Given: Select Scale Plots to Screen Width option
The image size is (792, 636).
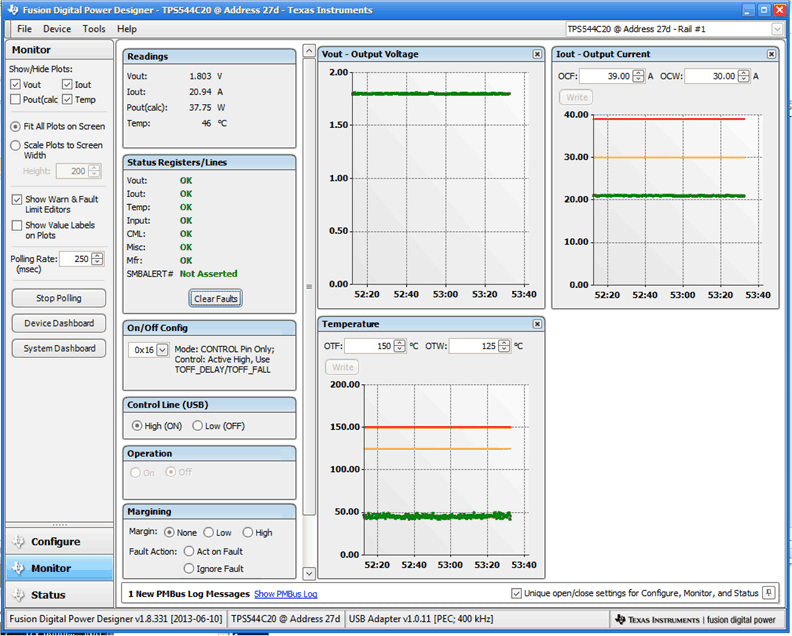Looking at the screenshot, I should (x=16, y=145).
